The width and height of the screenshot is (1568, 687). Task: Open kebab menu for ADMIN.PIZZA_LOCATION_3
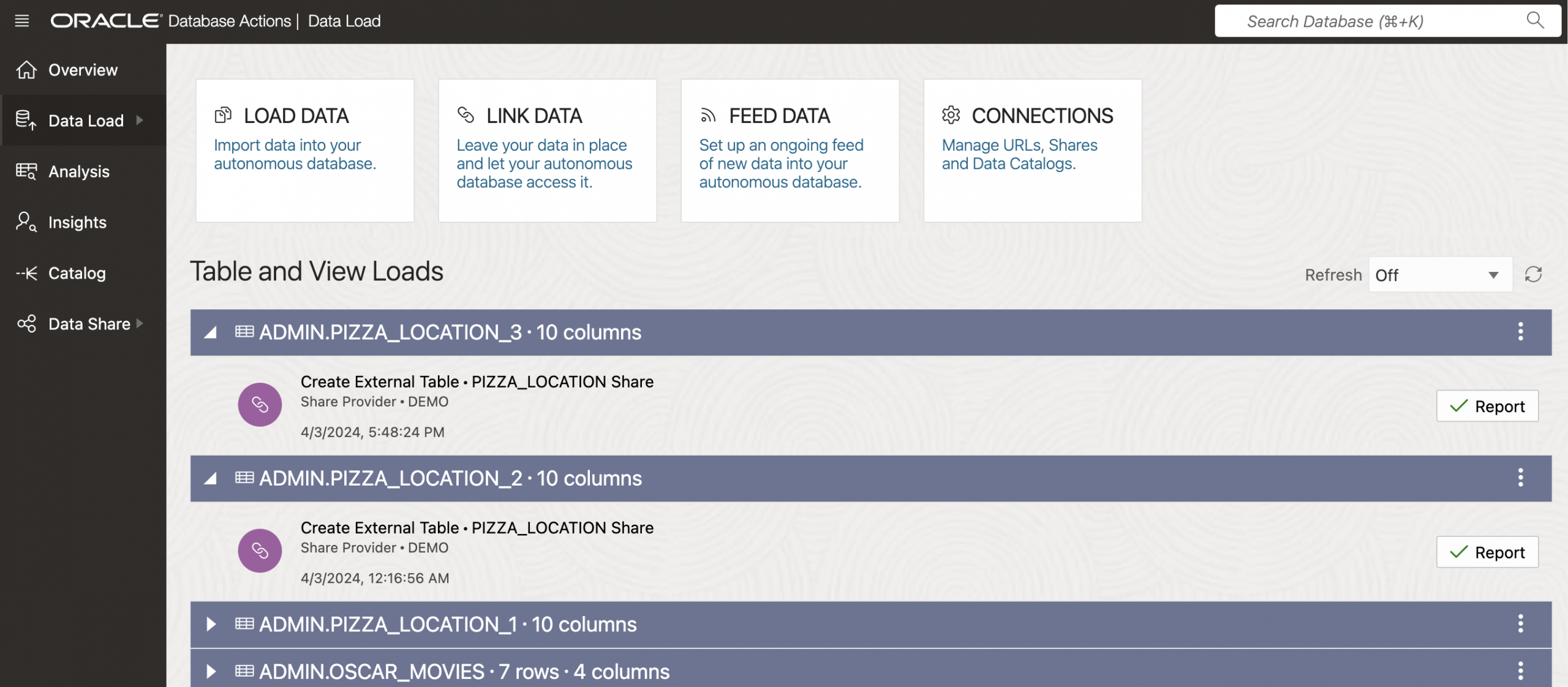point(1520,332)
